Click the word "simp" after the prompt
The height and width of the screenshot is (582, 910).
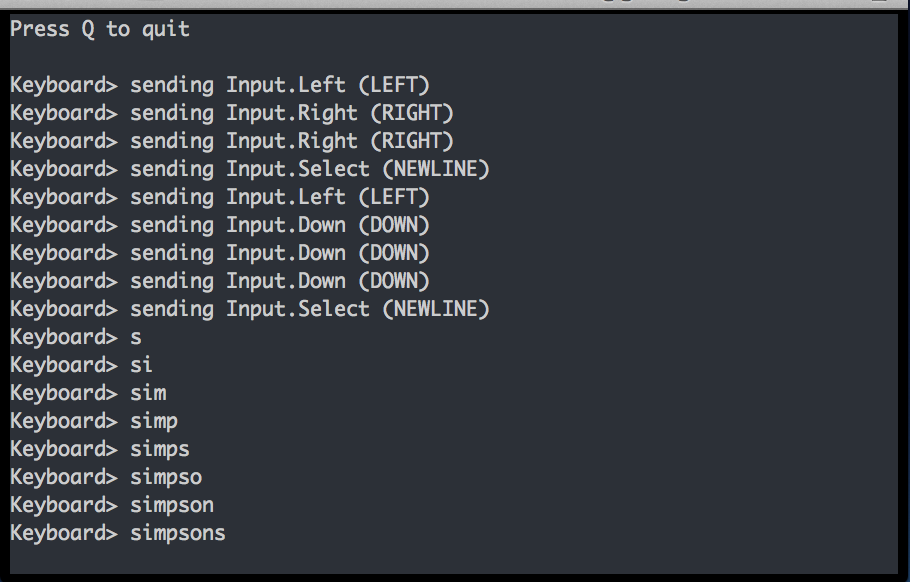click(154, 422)
